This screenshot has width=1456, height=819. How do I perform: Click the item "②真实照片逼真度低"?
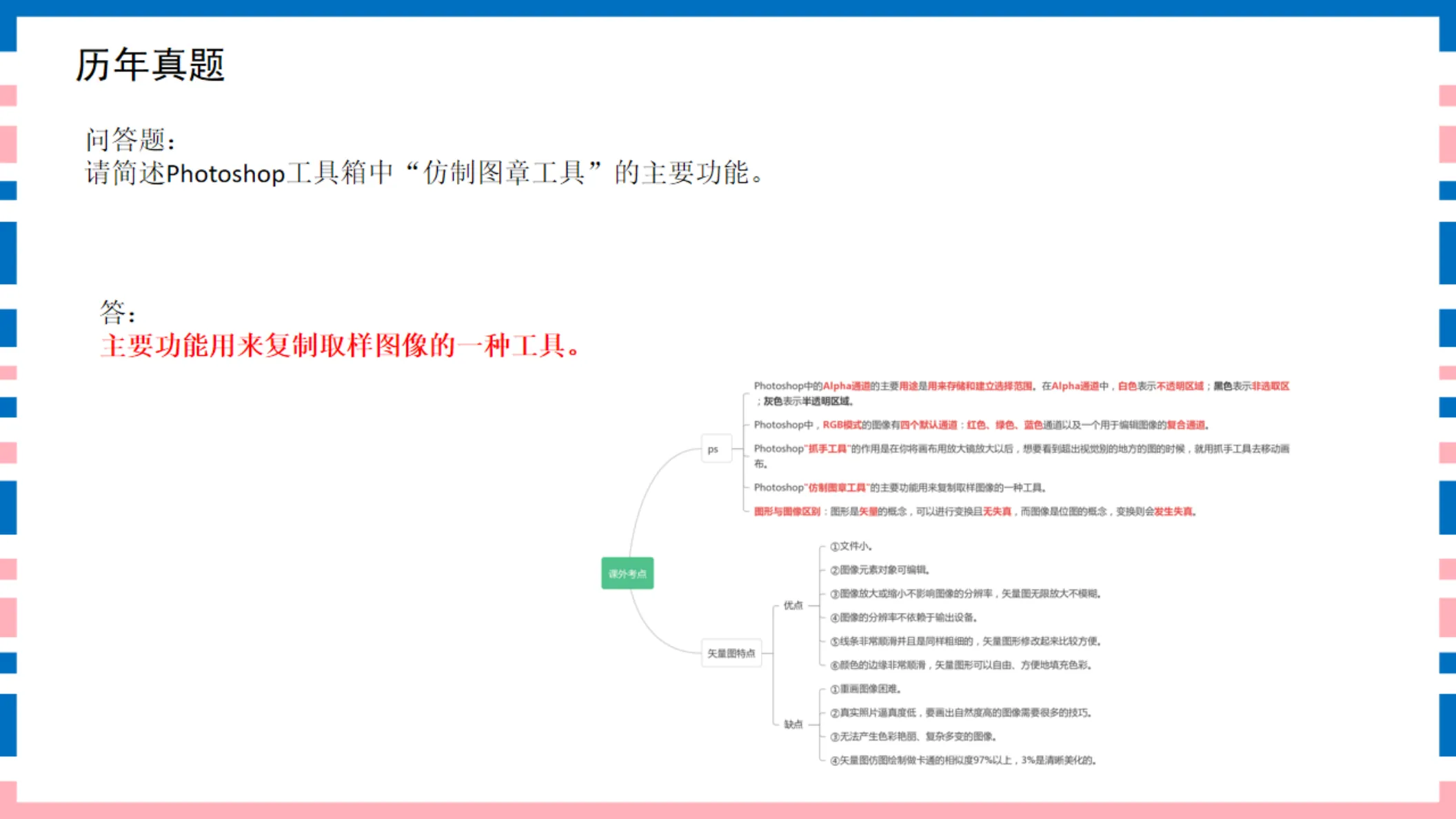[x=962, y=713]
